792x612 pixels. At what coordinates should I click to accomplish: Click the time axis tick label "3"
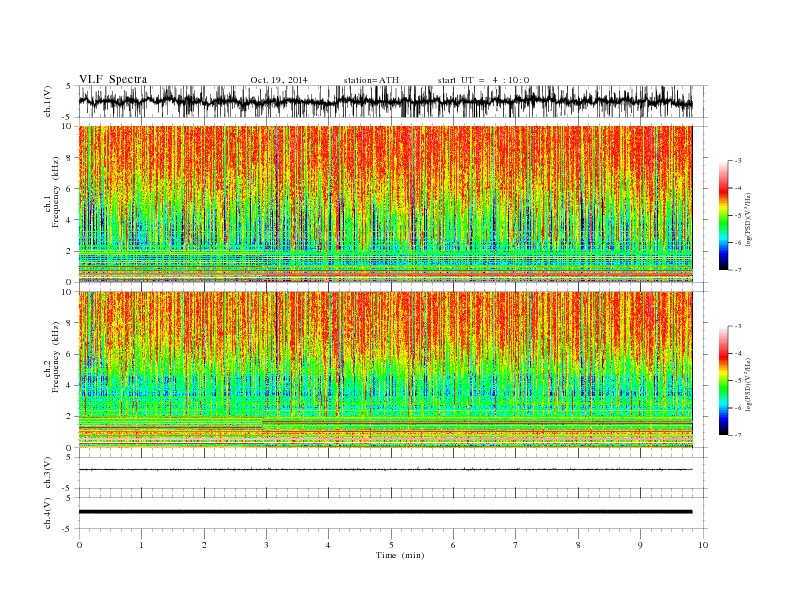click(x=266, y=545)
